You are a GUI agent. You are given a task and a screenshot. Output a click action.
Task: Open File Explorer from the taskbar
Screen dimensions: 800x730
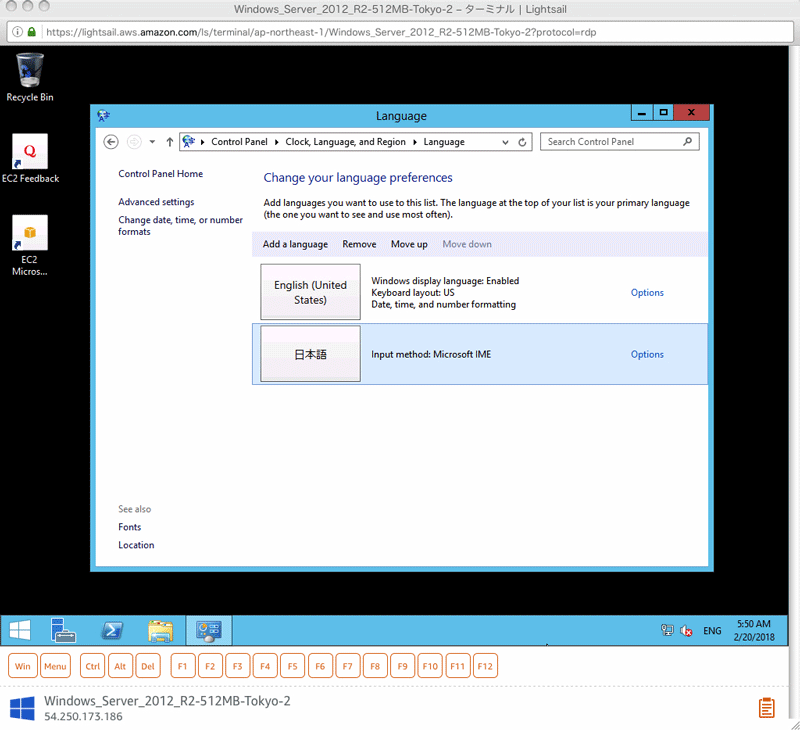pyautogui.click(x=160, y=631)
